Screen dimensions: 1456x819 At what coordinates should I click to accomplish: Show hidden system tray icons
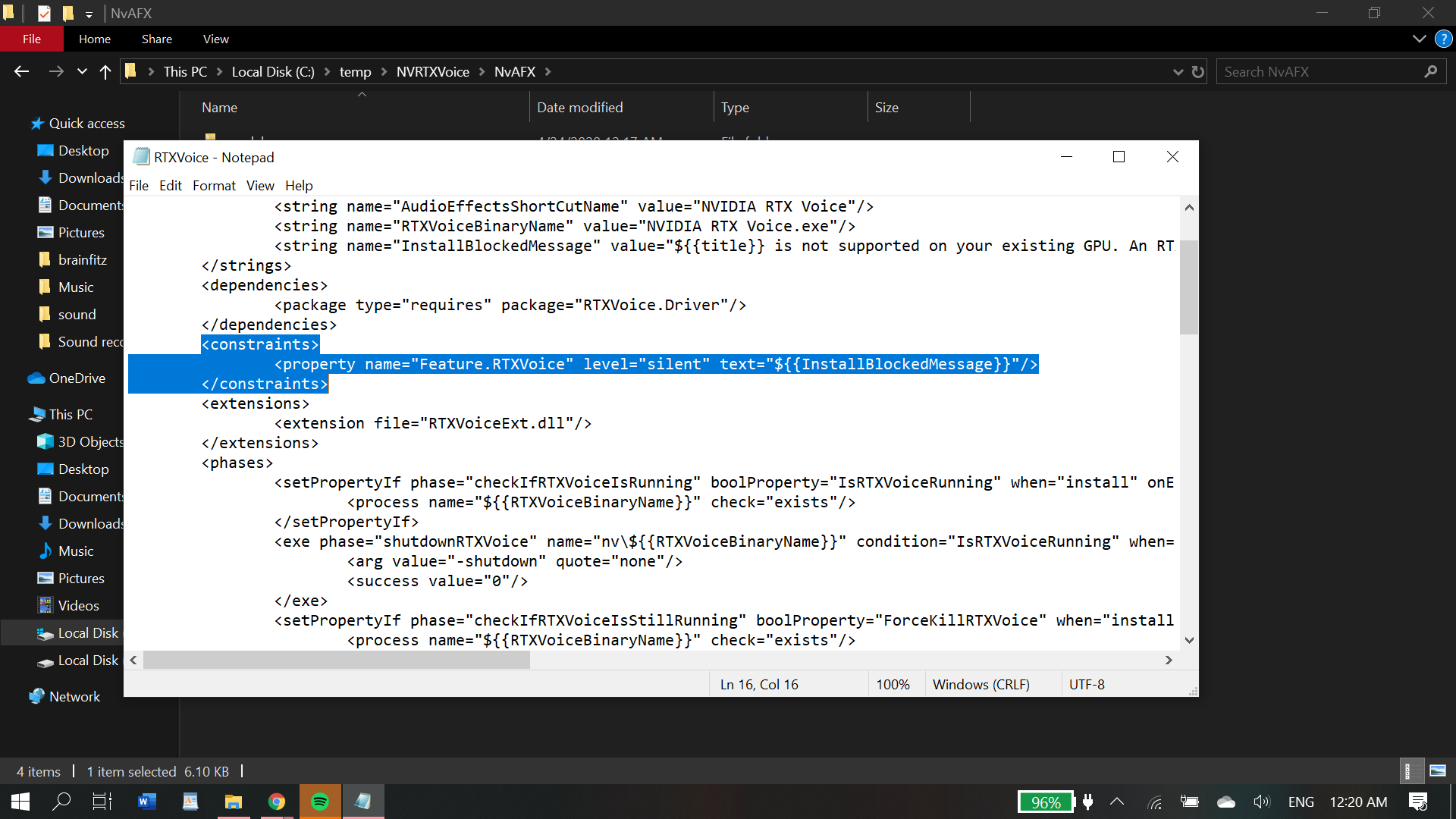pos(1117,802)
